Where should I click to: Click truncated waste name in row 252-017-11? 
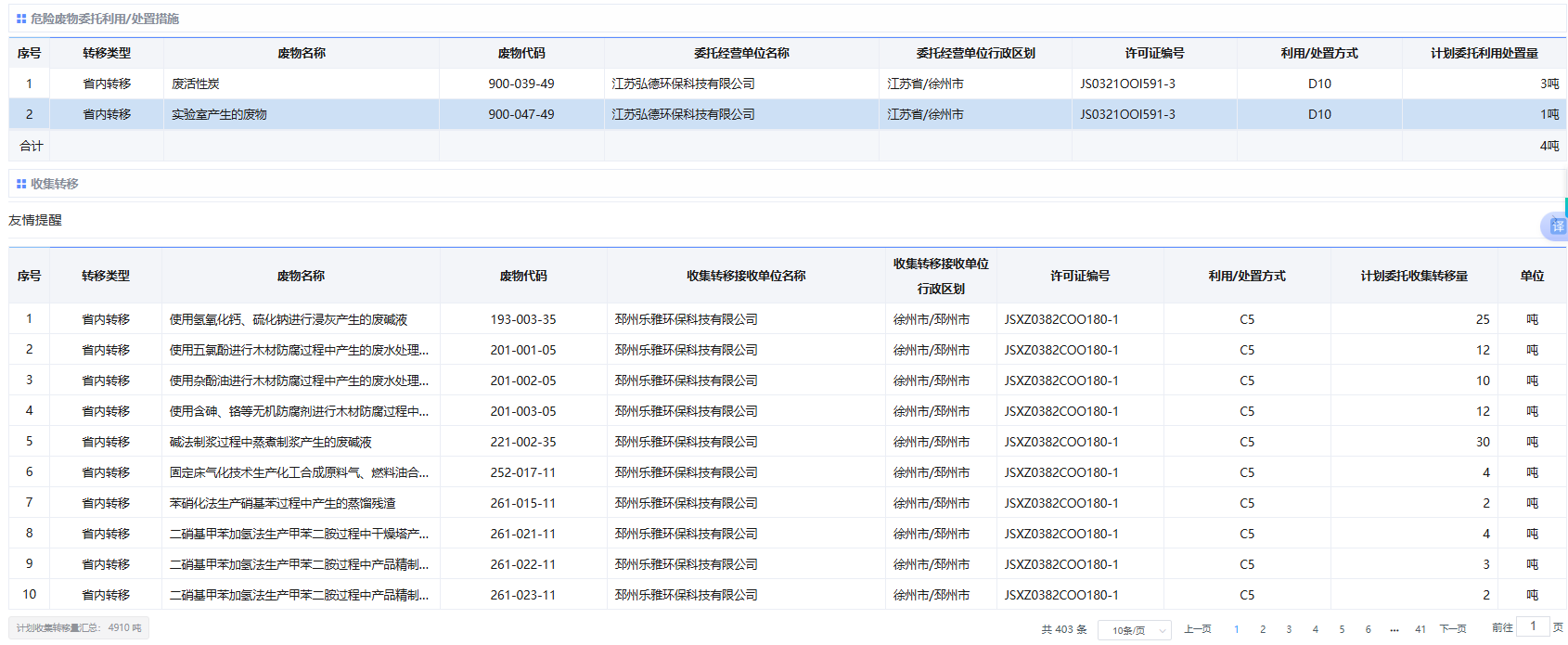pos(299,472)
